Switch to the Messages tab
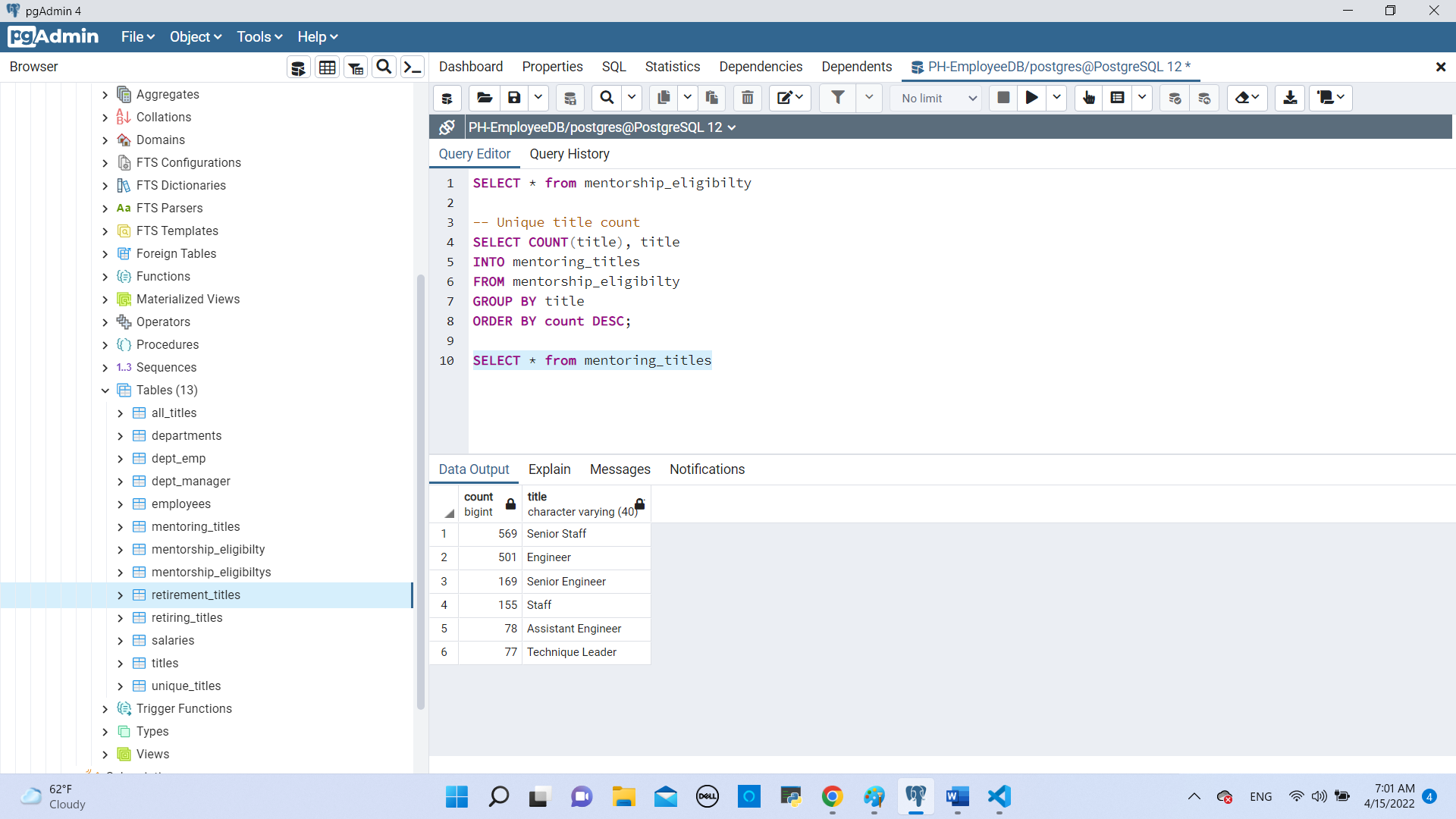Image resolution: width=1456 pixels, height=819 pixels. tap(620, 469)
